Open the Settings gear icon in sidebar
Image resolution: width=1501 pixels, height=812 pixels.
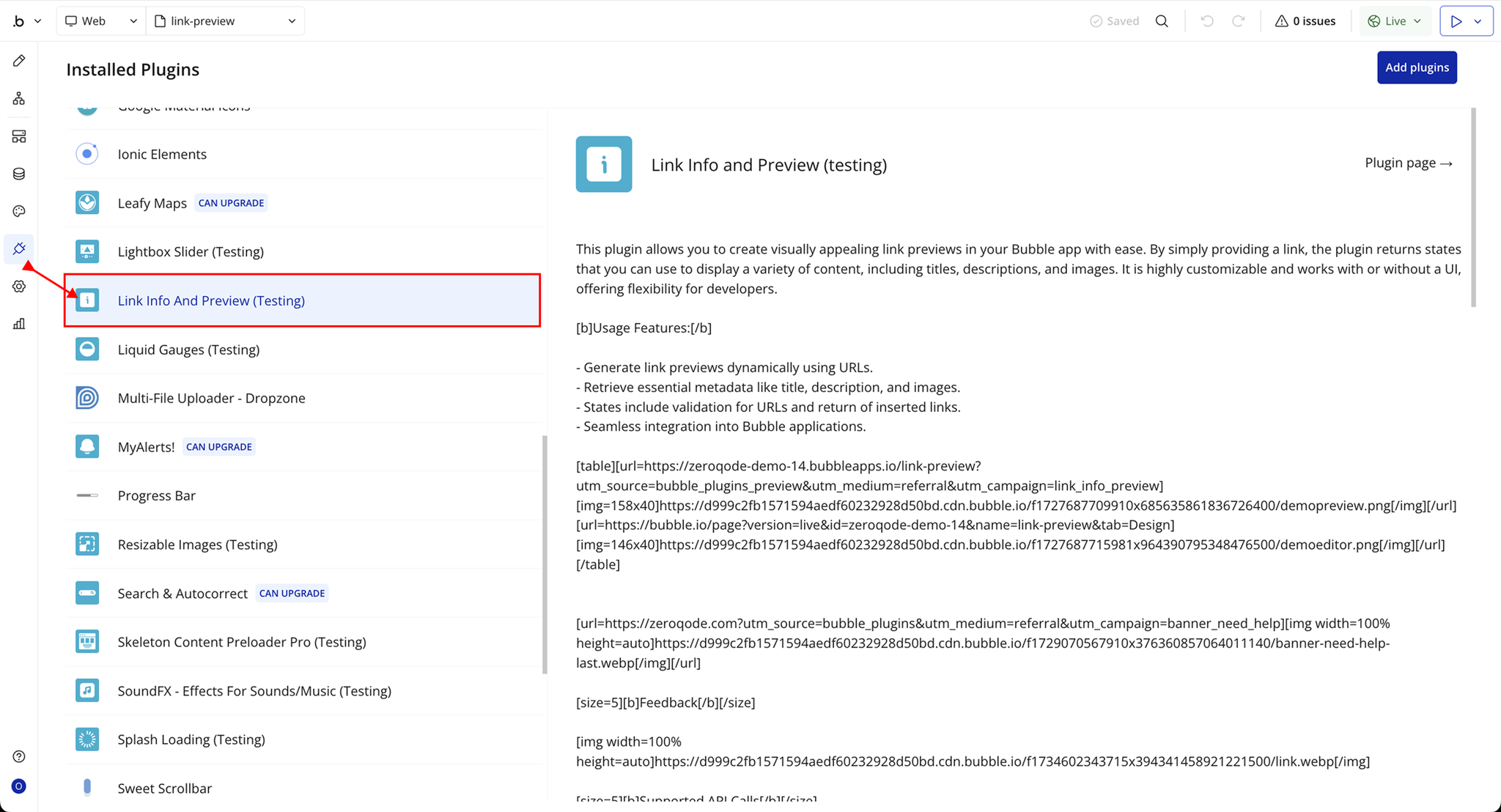click(19, 287)
